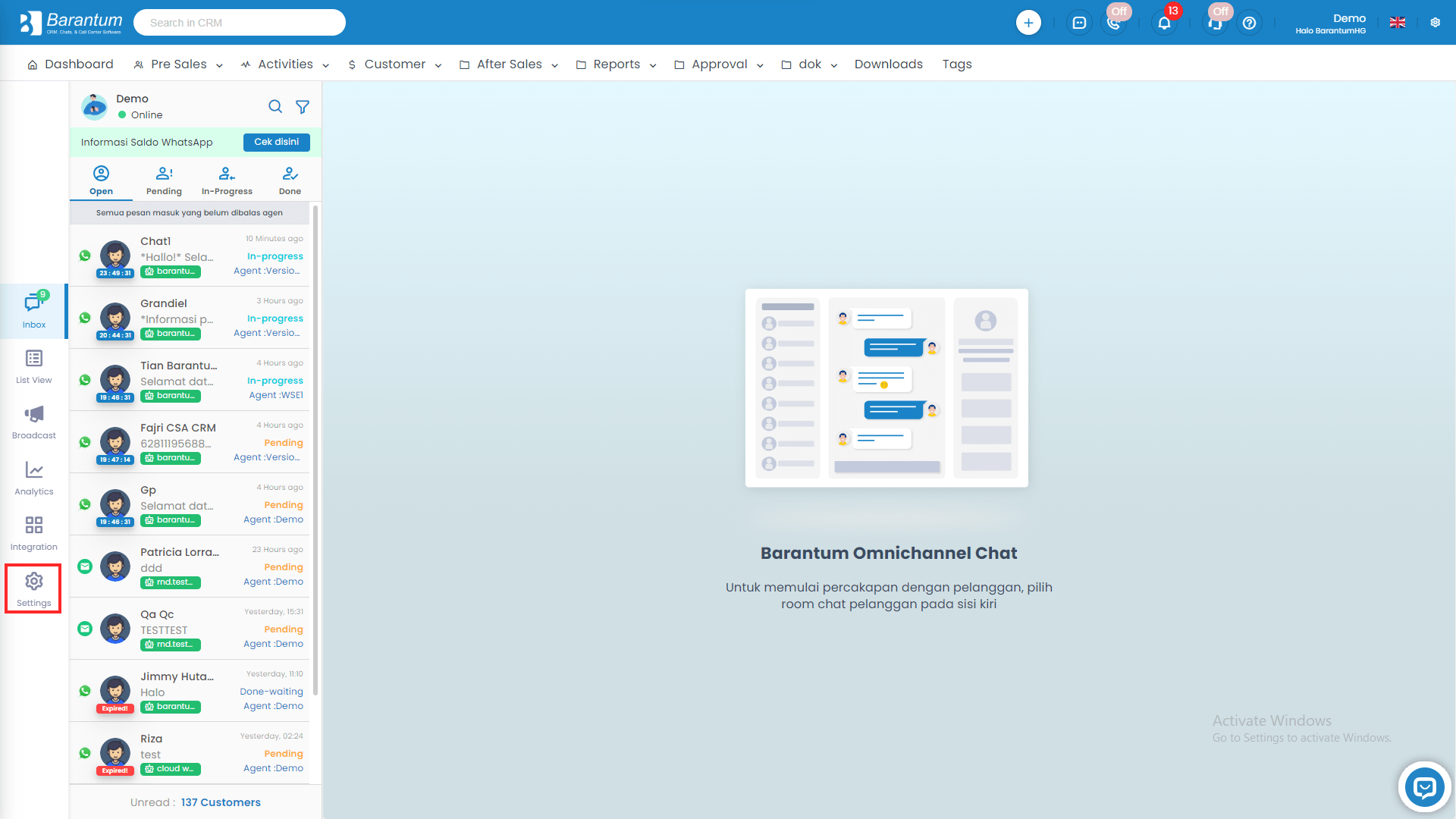Viewport: 1456px width, 819px height.
Task: Click rnd.test tag on Patricia Lorra chat
Action: point(171,582)
